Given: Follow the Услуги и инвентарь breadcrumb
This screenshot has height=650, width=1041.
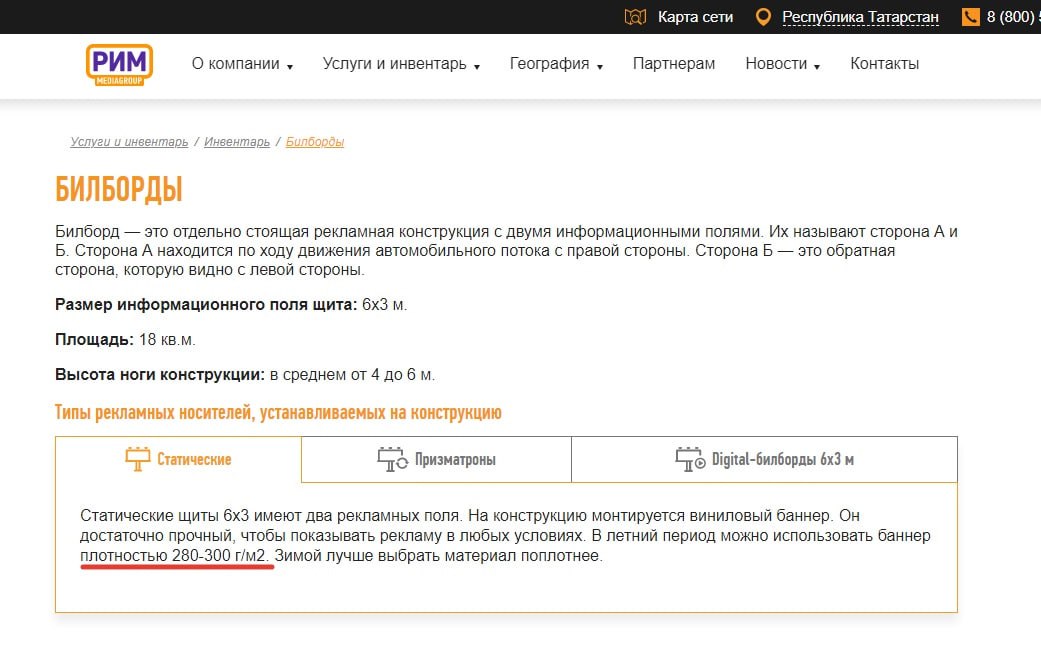Looking at the screenshot, I should coord(129,141).
